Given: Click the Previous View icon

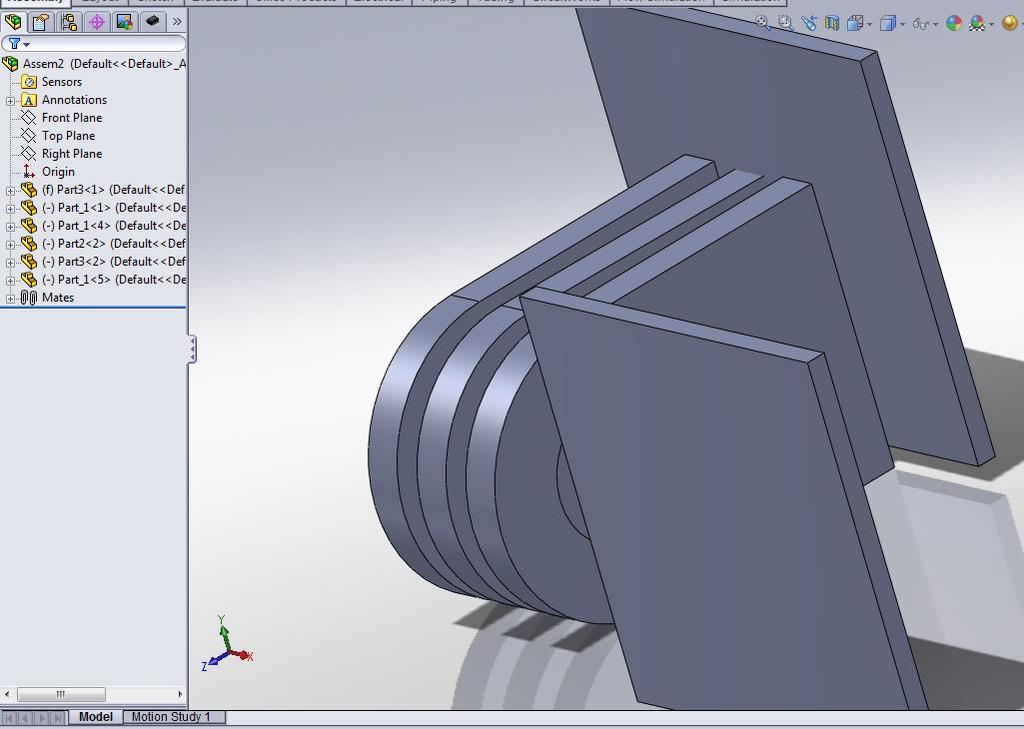Looking at the screenshot, I should (x=809, y=24).
